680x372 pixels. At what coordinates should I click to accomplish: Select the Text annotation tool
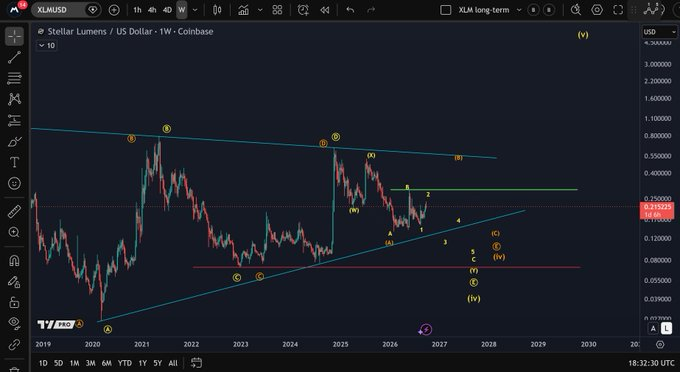point(14,163)
